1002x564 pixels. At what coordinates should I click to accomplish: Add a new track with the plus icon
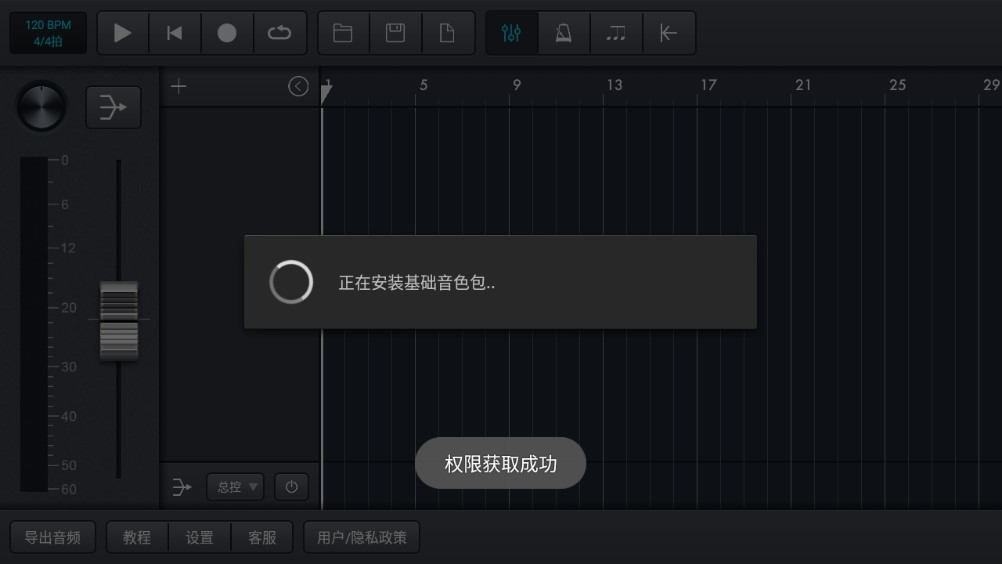pos(179,86)
